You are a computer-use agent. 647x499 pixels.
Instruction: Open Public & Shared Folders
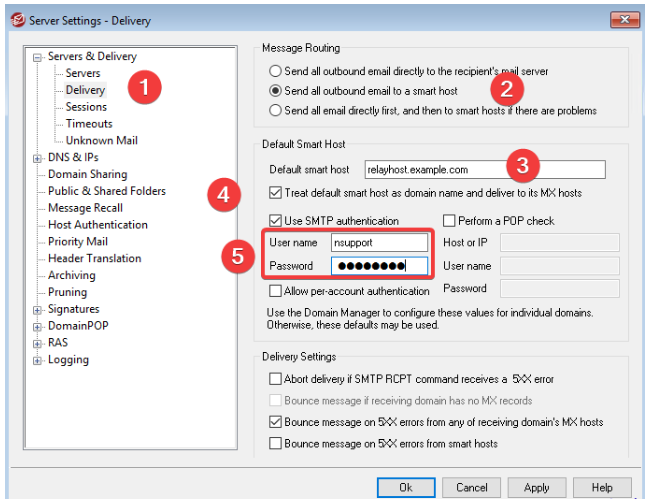coord(107,191)
